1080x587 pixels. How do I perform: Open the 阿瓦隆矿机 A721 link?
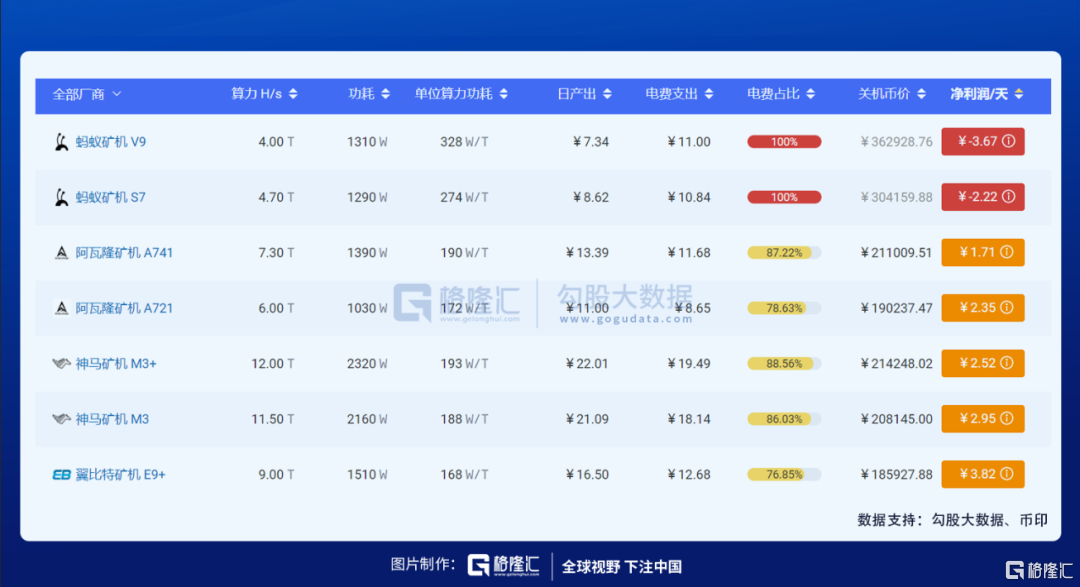124,308
